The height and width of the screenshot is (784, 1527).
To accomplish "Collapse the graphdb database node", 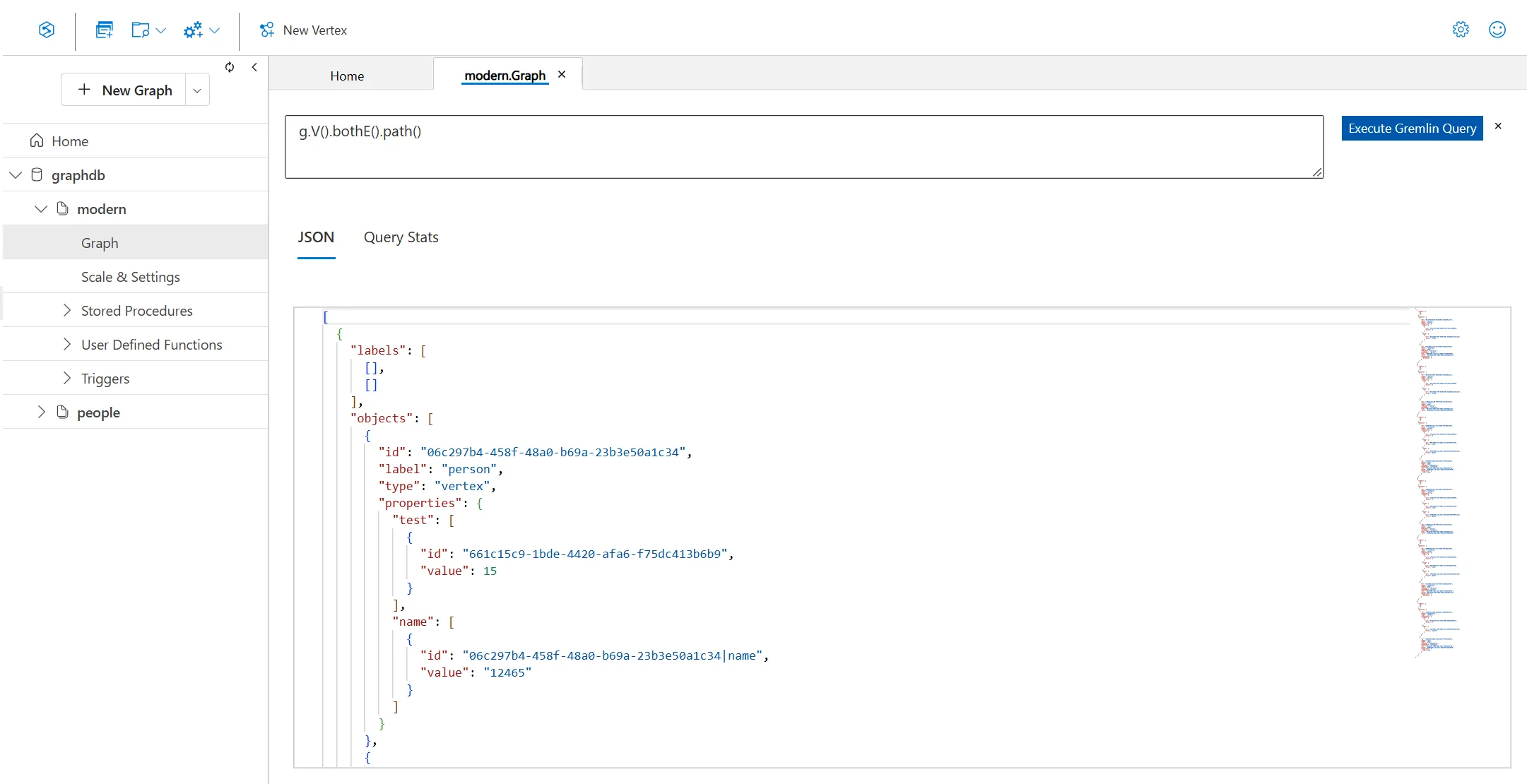I will tap(16, 174).
